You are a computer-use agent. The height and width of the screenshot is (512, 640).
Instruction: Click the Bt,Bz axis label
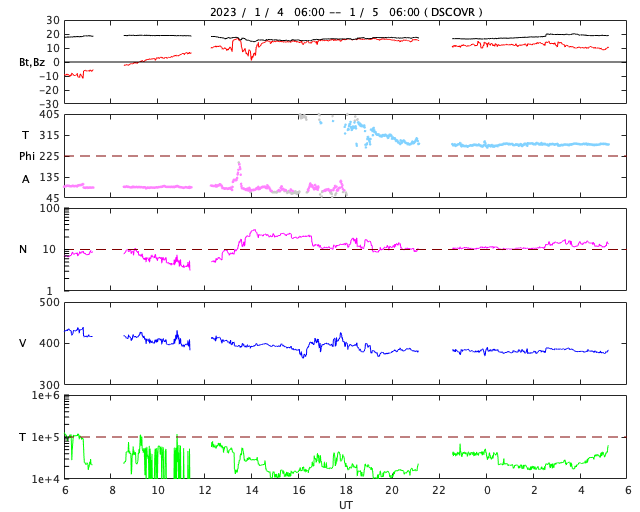point(32,62)
